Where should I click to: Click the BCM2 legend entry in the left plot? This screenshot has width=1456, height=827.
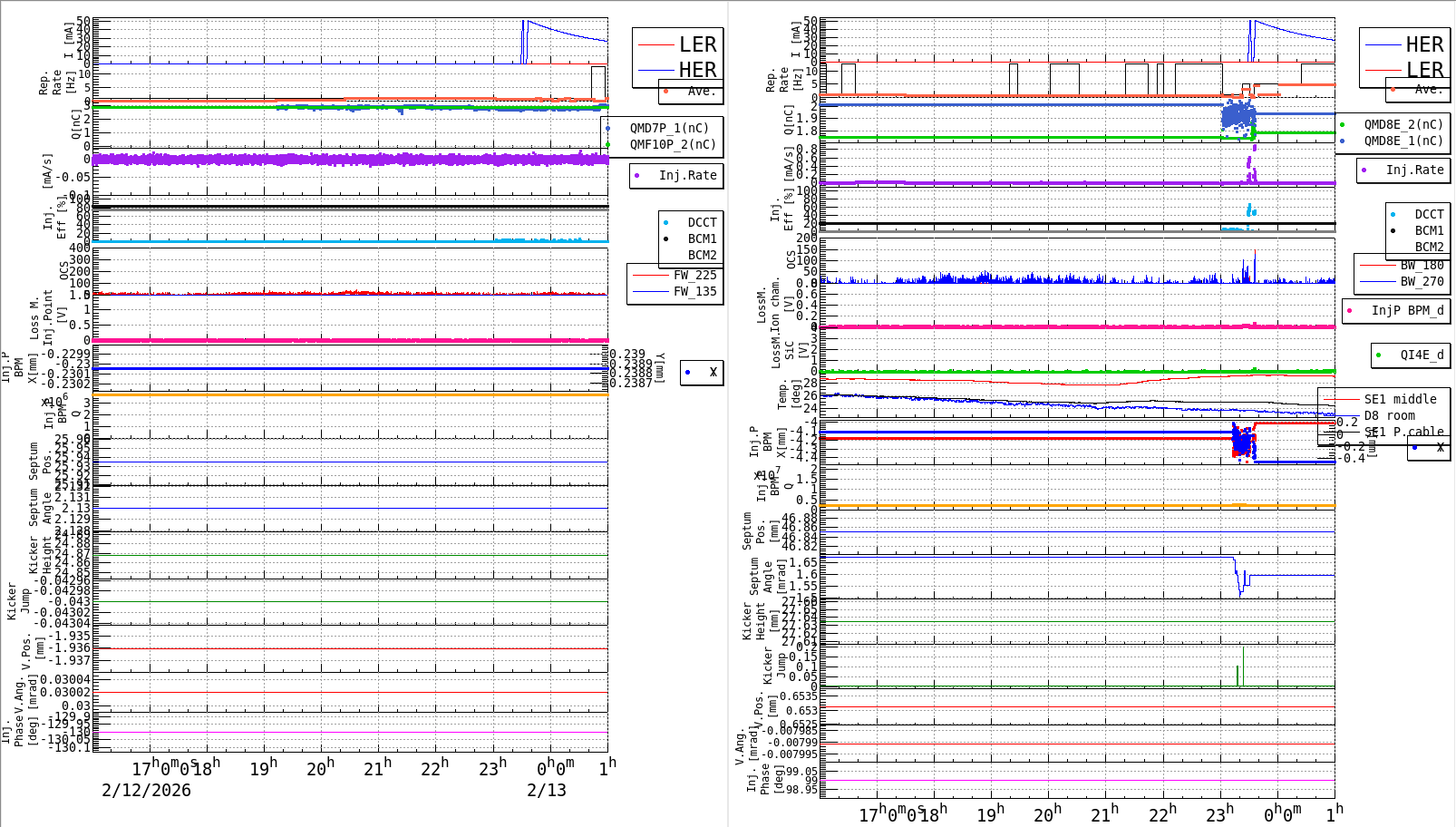tap(702, 255)
